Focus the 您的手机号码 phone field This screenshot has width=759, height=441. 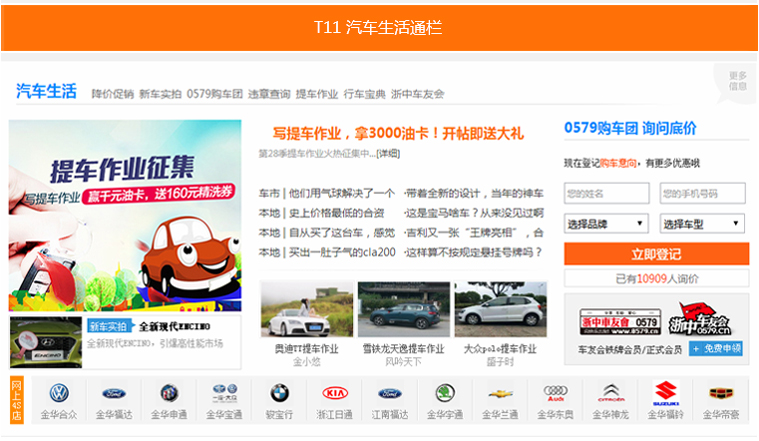[703, 193]
